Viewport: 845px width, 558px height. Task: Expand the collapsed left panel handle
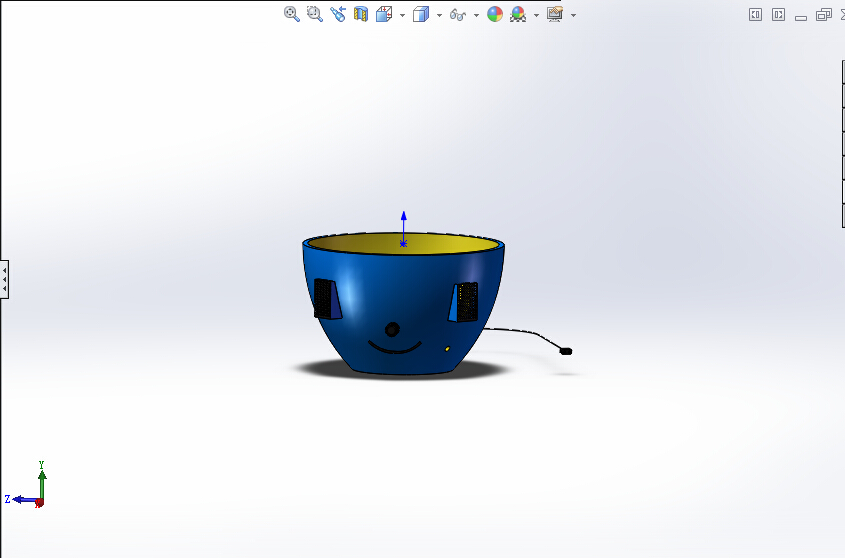pos(4,279)
